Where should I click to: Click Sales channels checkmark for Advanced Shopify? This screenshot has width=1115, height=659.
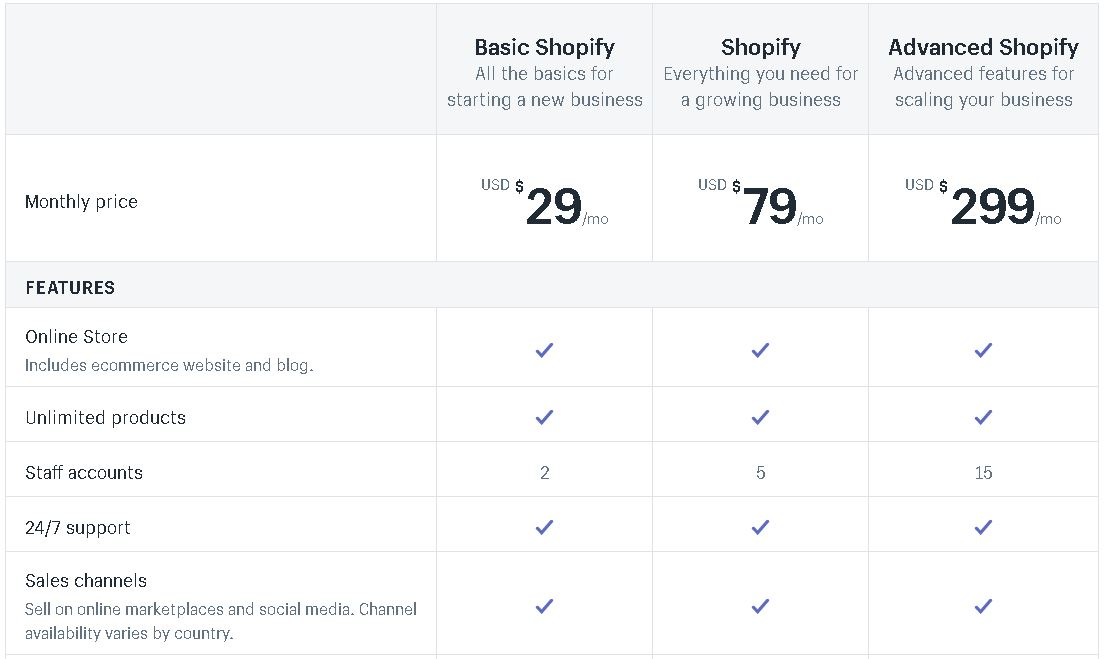[983, 606]
